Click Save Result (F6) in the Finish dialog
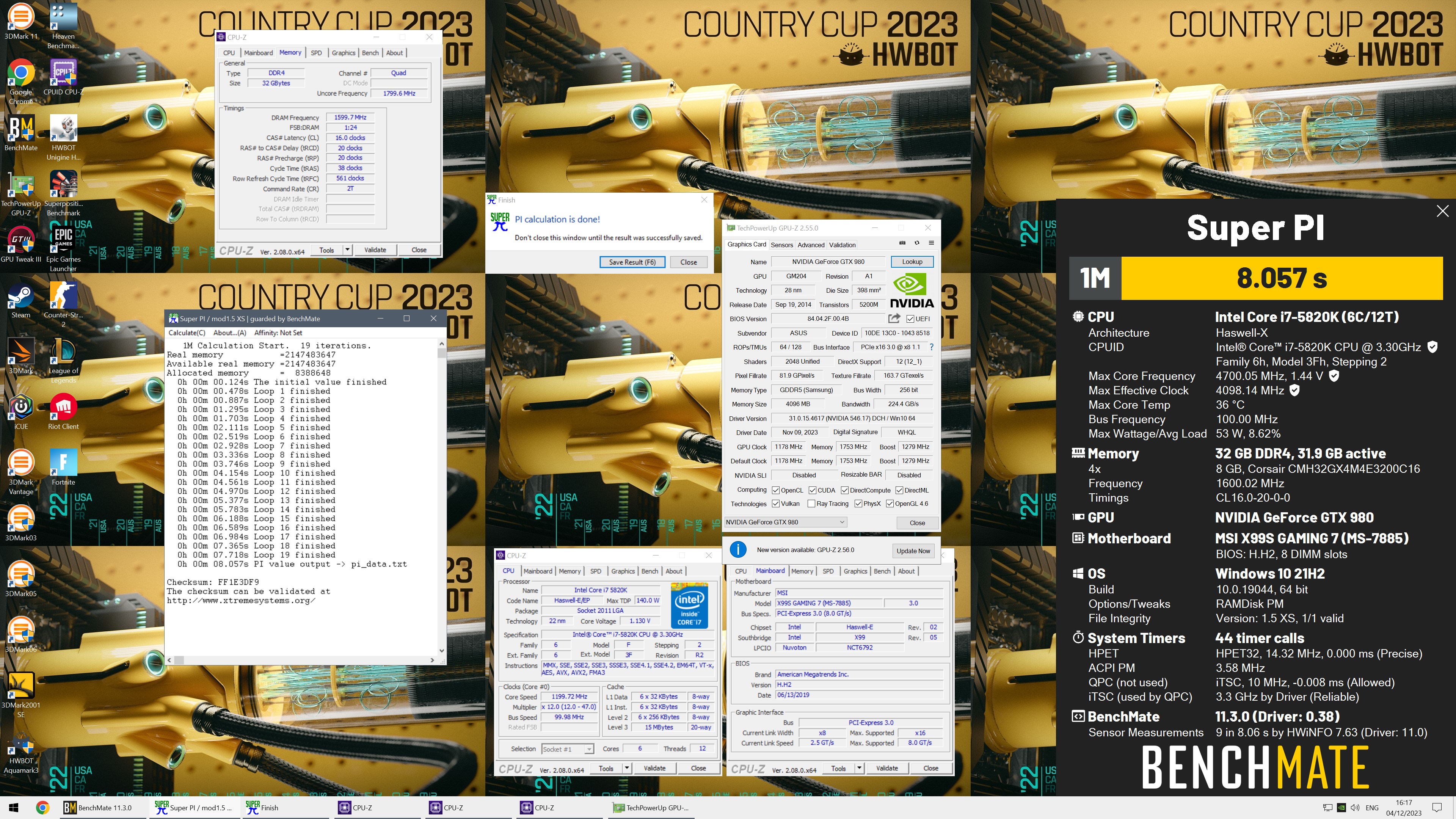The width and height of the screenshot is (1456, 819). point(632,262)
